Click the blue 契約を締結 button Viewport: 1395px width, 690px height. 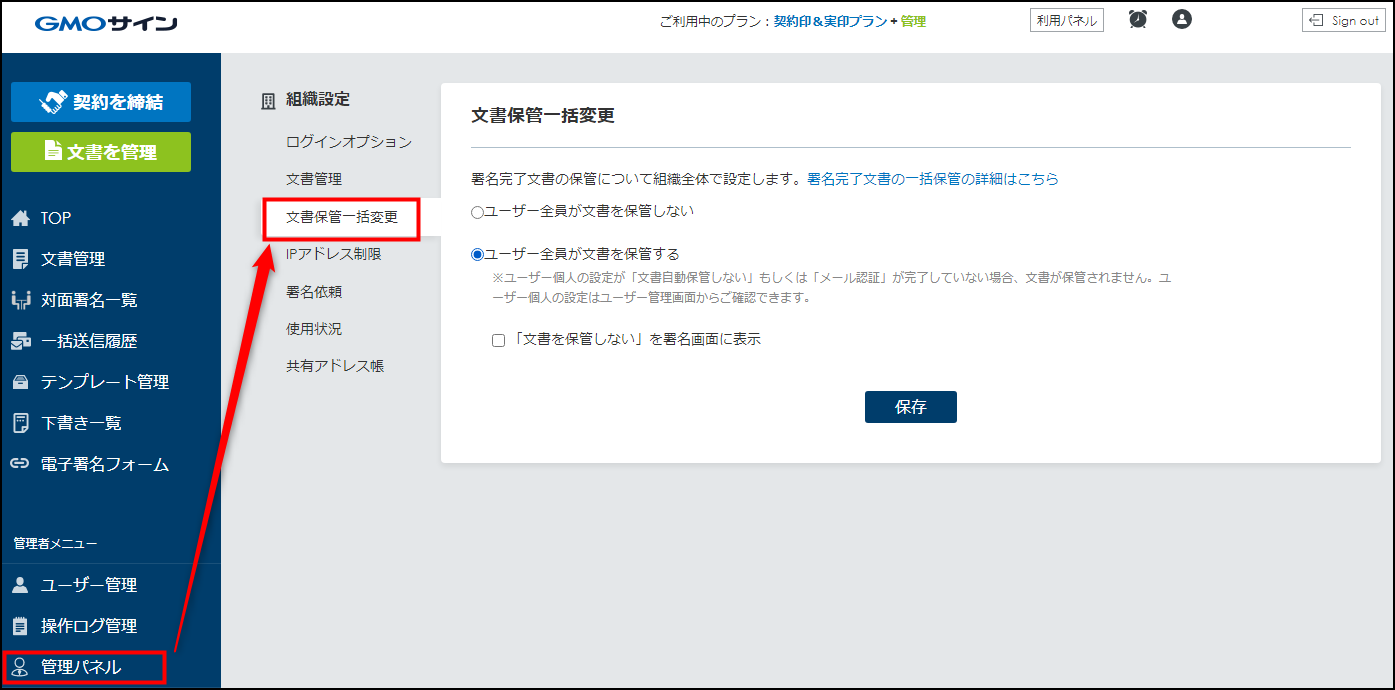[101, 102]
